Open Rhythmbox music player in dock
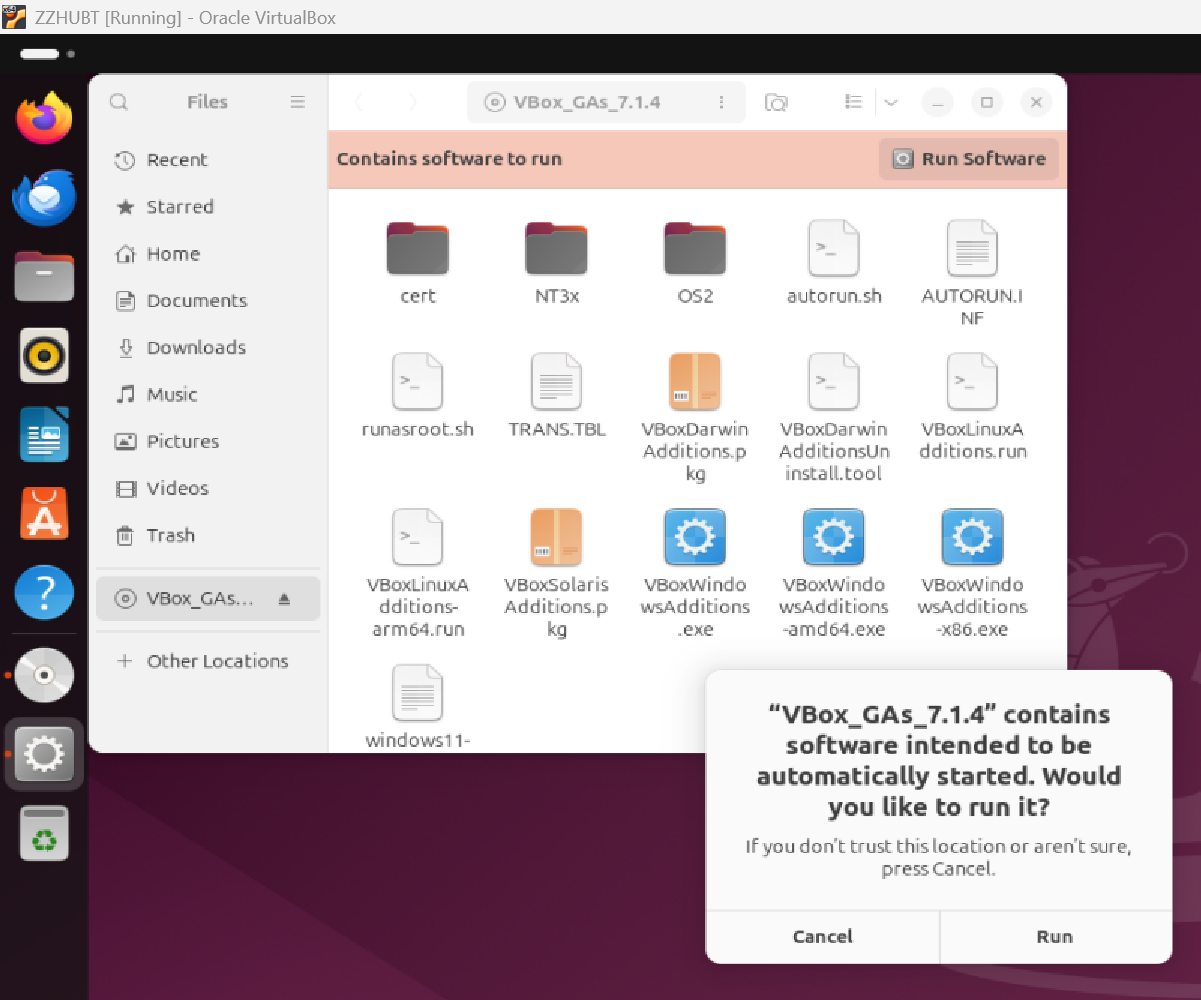Viewport: 1201px width, 1000px height. [x=44, y=355]
